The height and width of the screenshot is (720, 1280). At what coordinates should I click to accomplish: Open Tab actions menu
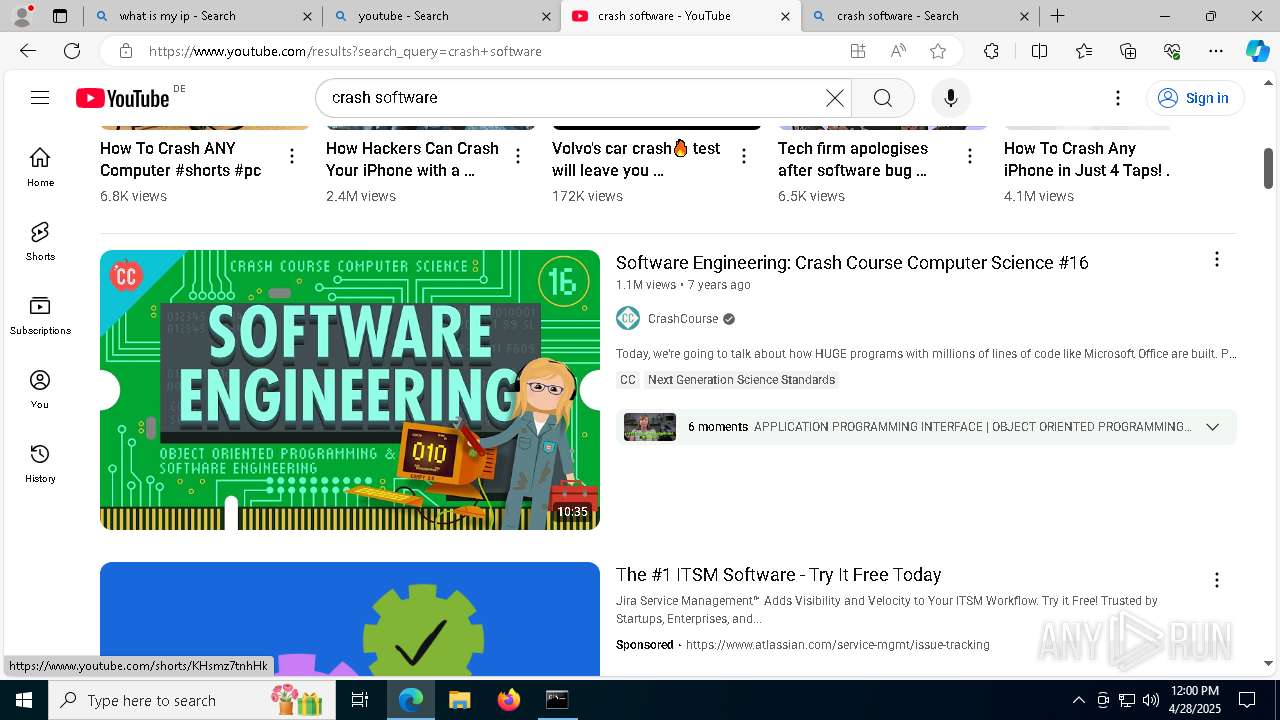[60, 16]
